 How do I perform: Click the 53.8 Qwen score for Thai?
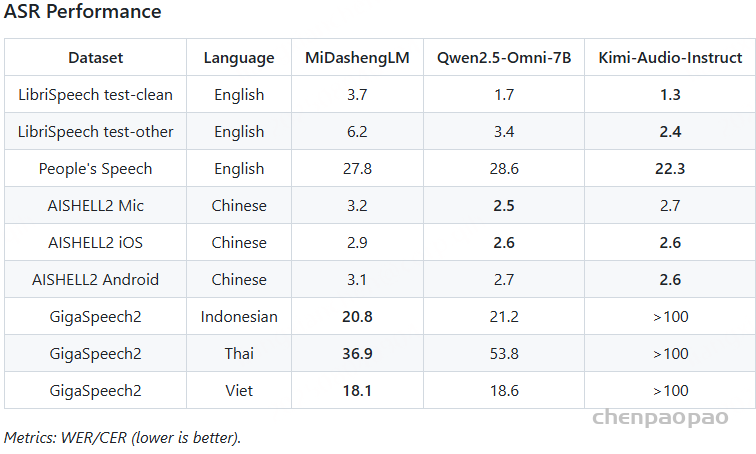504,354
